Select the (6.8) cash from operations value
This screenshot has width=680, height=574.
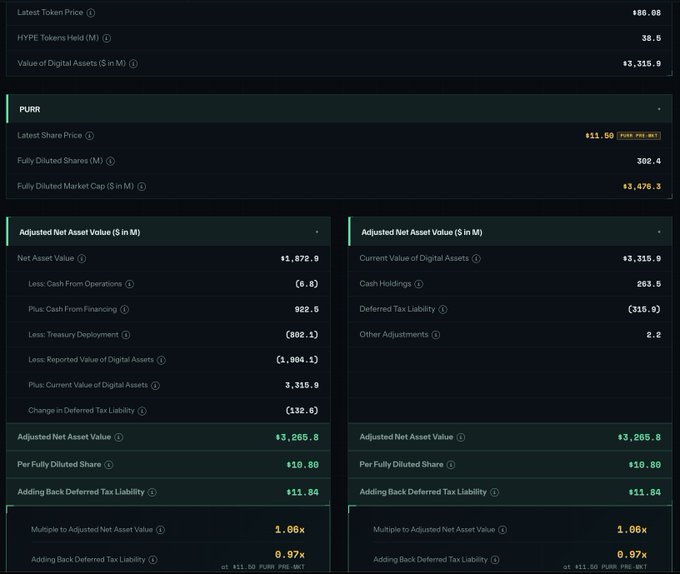pyautogui.click(x=307, y=284)
